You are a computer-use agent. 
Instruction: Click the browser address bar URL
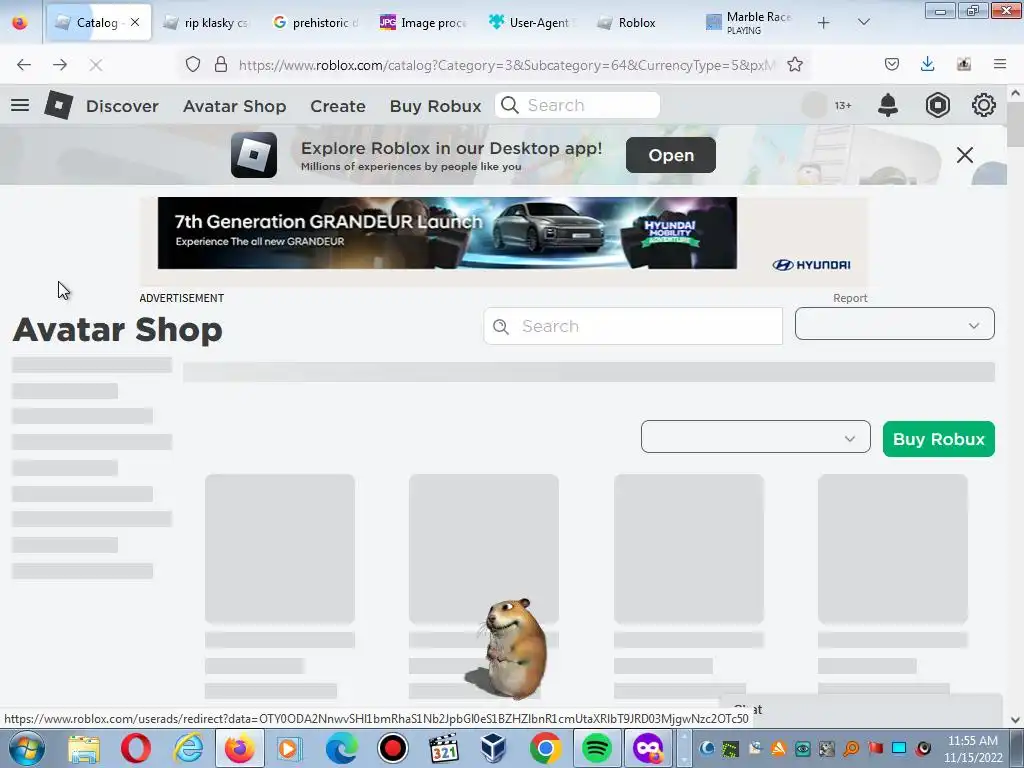click(507, 65)
